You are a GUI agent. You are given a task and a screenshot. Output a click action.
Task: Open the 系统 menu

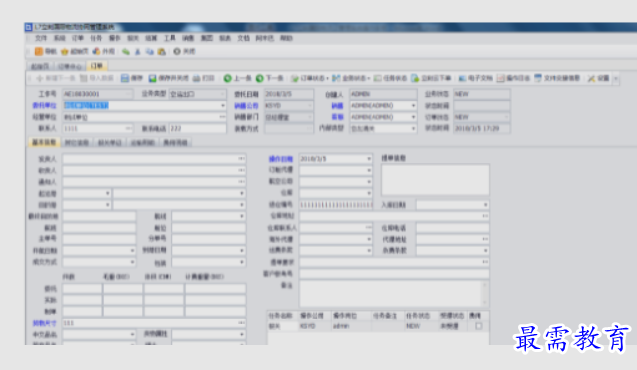[x=59, y=38]
